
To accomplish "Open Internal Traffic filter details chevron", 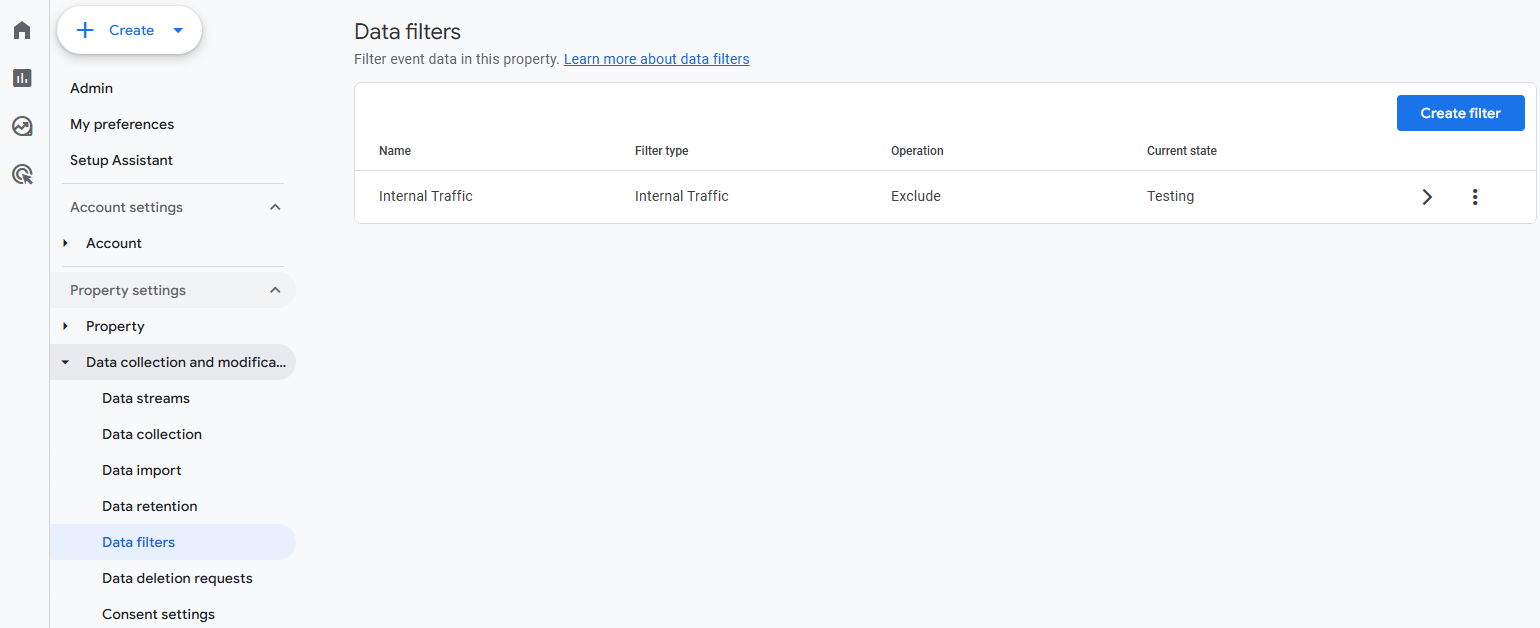I will tap(1427, 197).
